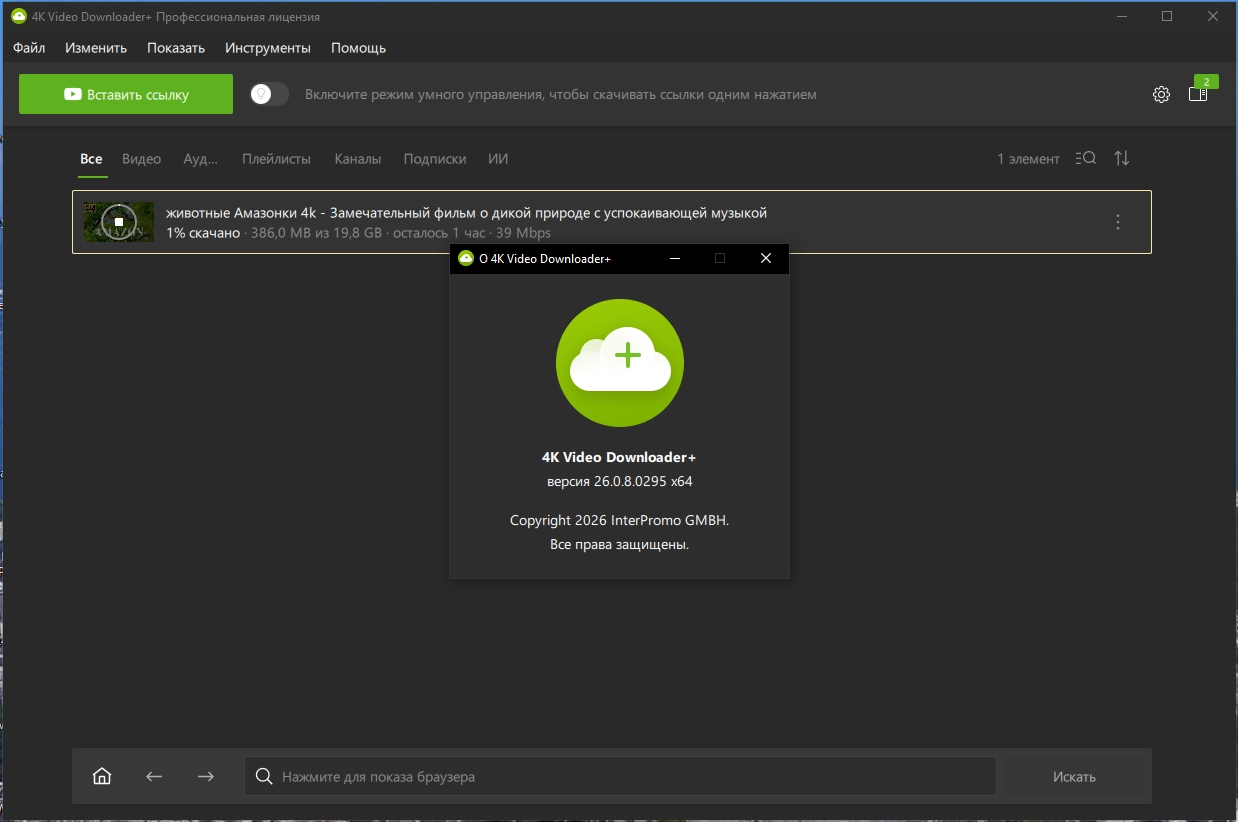Click the browser back arrow
This screenshot has height=822, width=1238.
[154, 776]
